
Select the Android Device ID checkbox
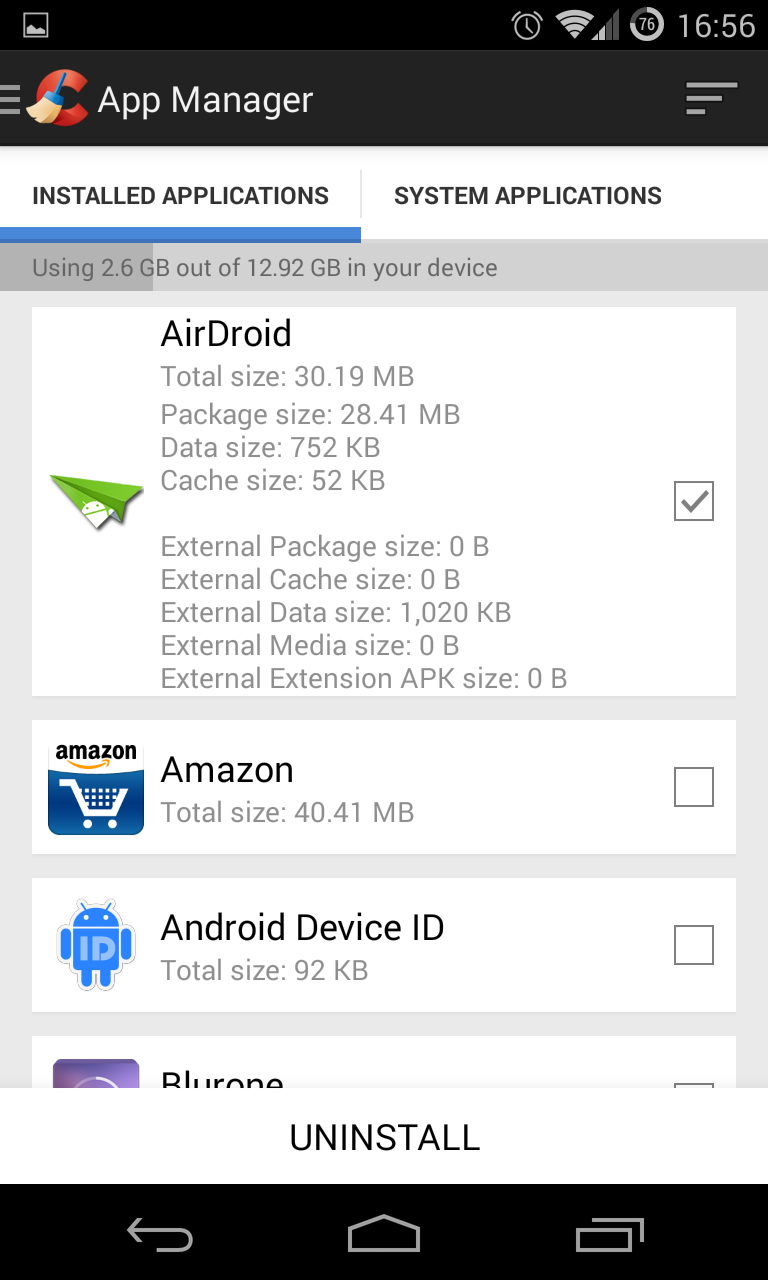tap(694, 945)
